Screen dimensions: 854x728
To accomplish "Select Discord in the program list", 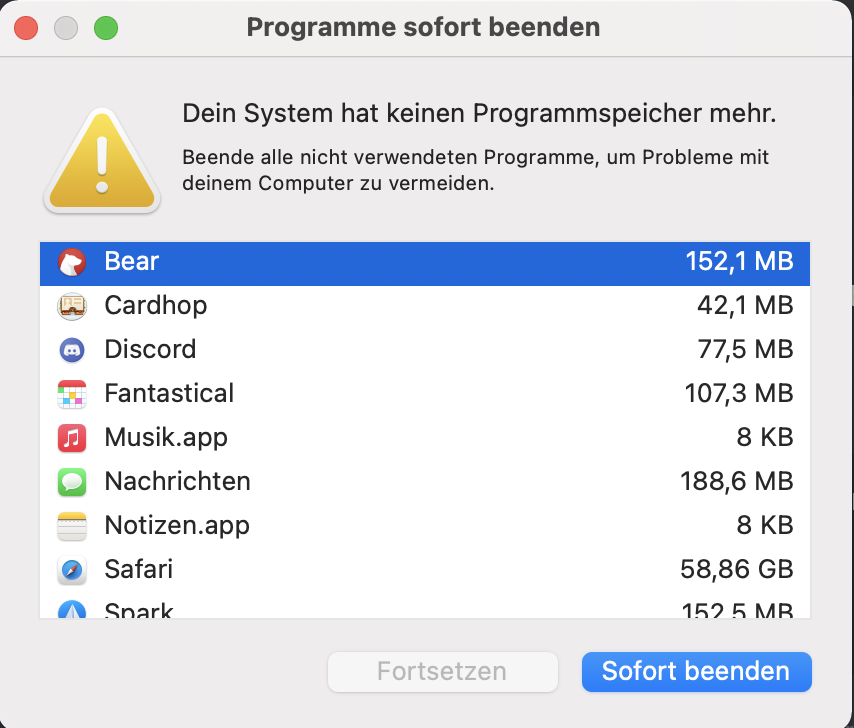I will click(x=150, y=350).
